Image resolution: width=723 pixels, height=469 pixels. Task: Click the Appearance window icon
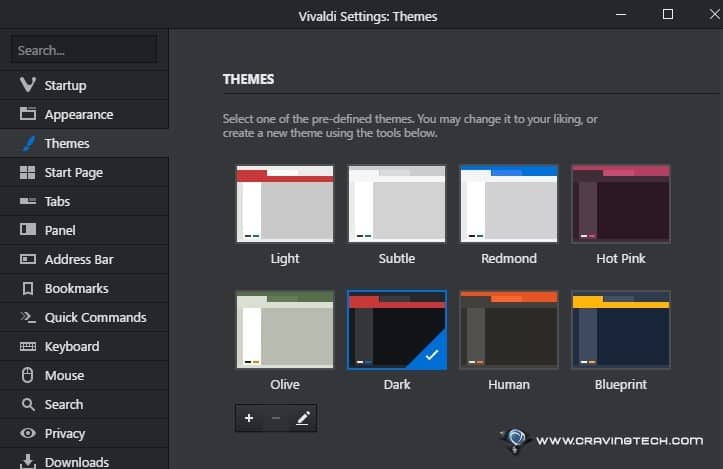[28, 113]
